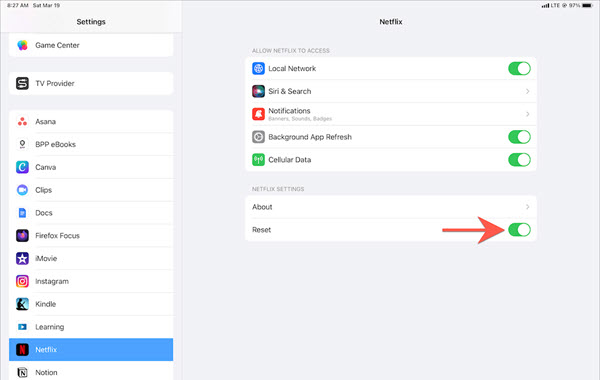Open Siri & Search settings label
Screen dimensions: 600x380
point(290,91)
